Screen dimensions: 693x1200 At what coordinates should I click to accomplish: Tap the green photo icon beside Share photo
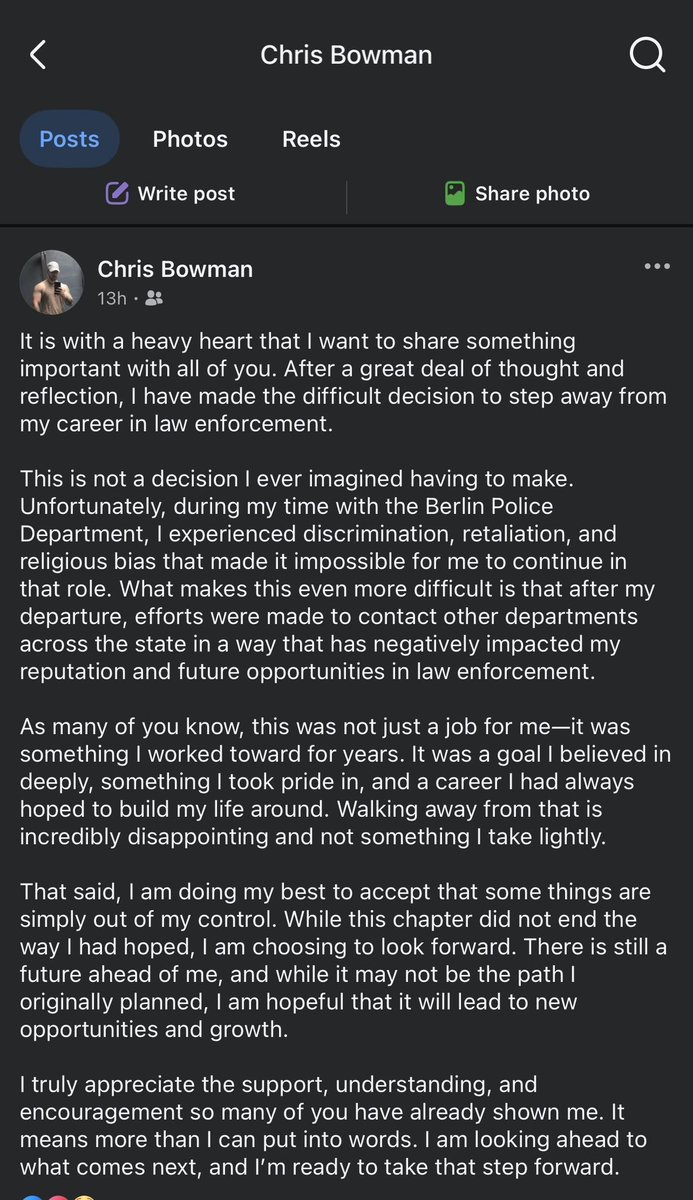tap(455, 193)
